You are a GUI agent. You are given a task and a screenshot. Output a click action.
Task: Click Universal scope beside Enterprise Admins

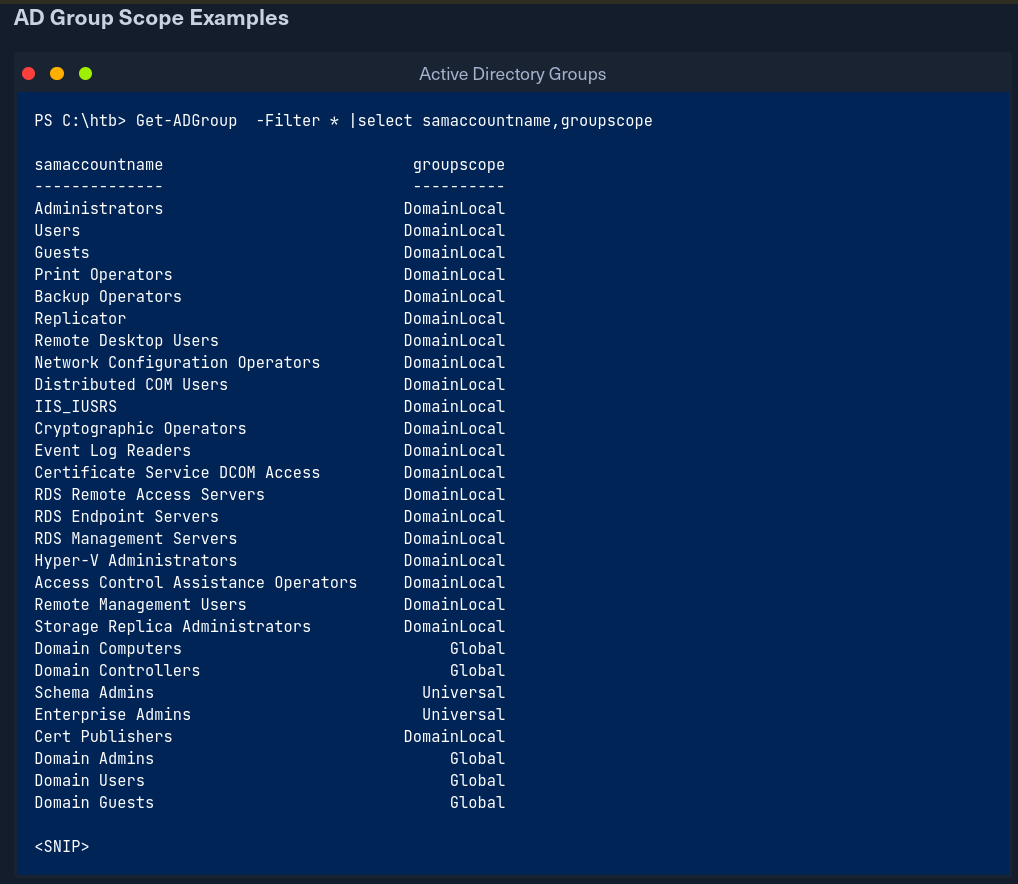point(463,715)
